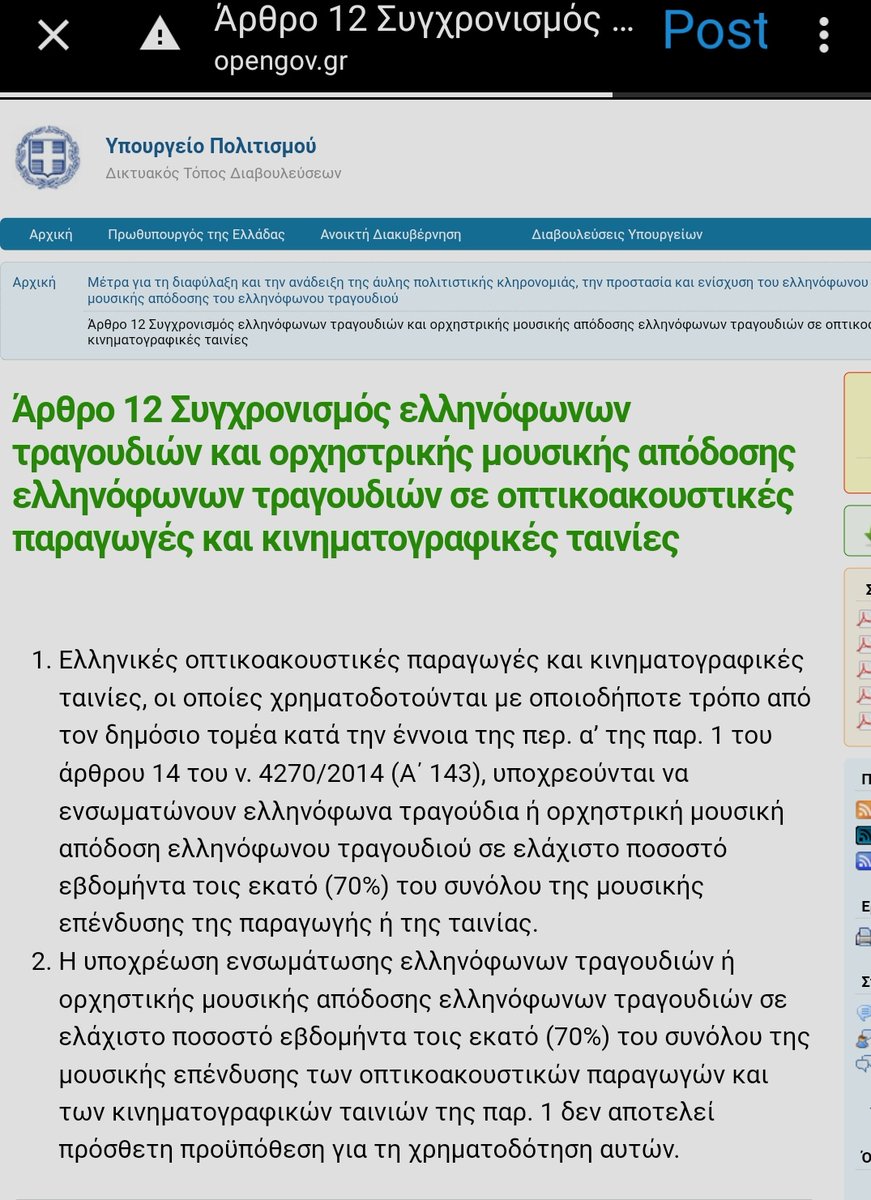Image resolution: width=871 pixels, height=1200 pixels.
Task: Open Διαβουλεύσεις Υπουργείων menu item
Action: coord(617,235)
